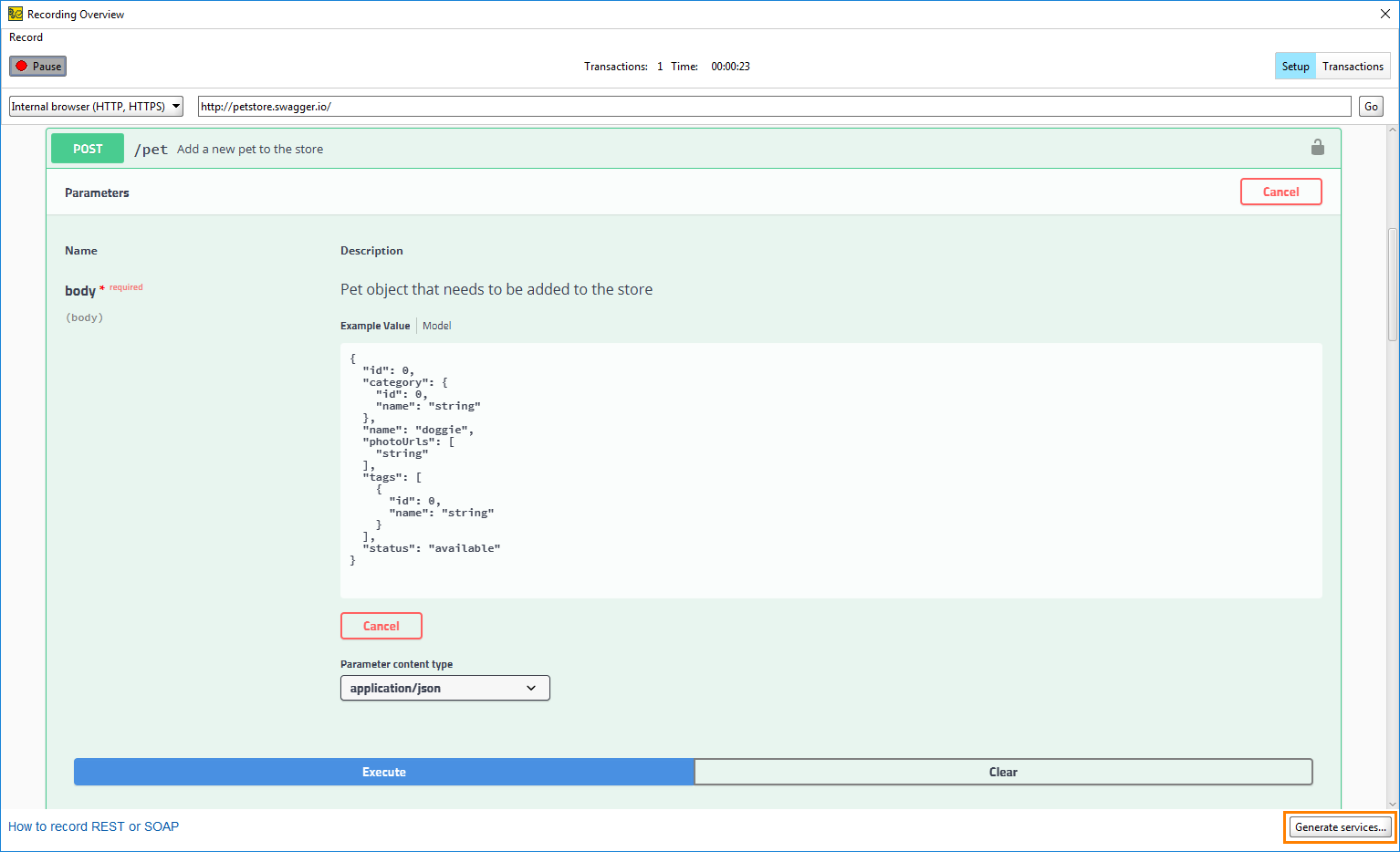This screenshot has width=1400, height=852.
Task: Click the lock icon in the POST /pet header
Action: (1317, 147)
